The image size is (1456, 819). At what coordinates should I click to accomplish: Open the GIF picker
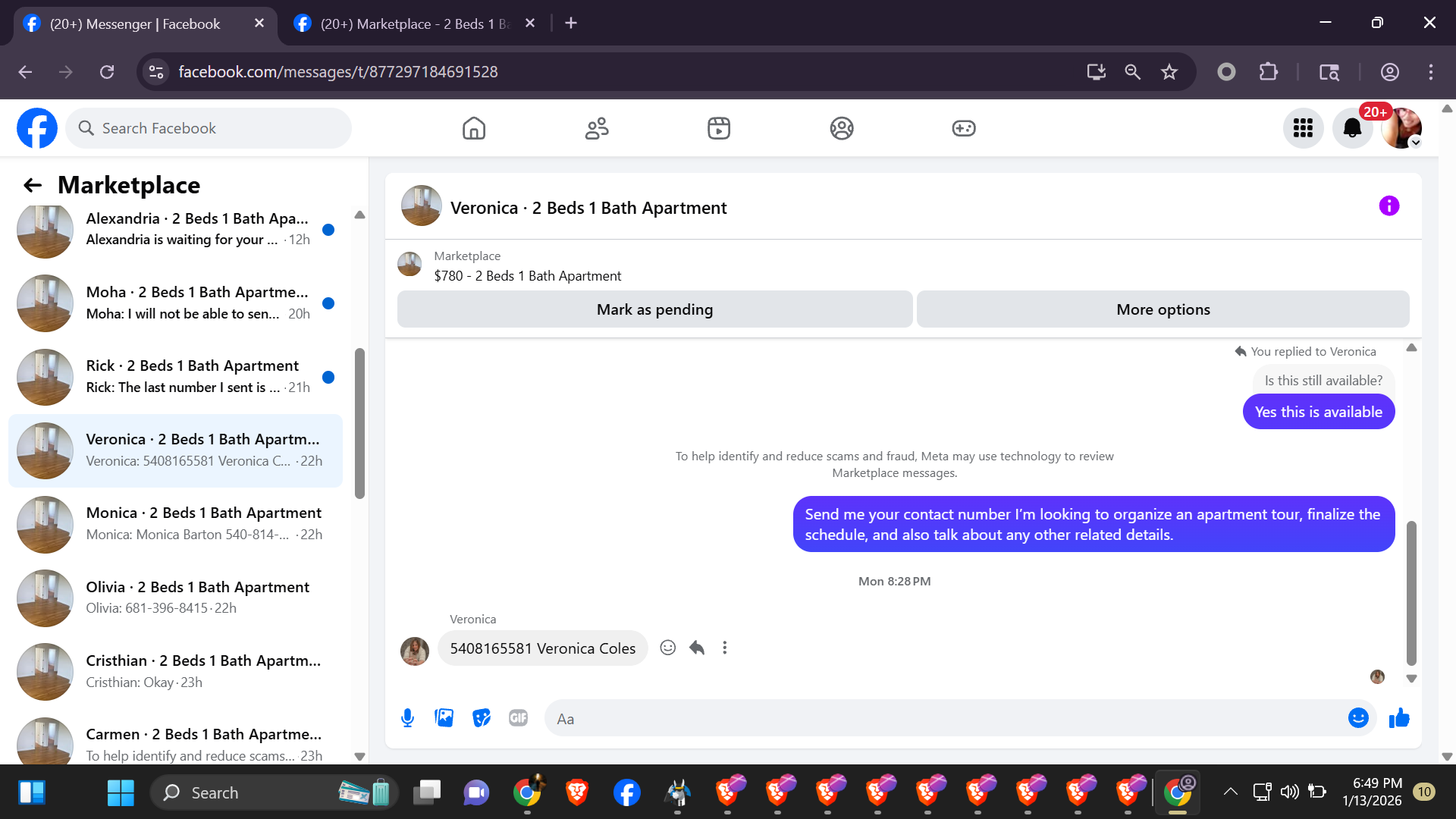pyautogui.click(x=518, y=717)
